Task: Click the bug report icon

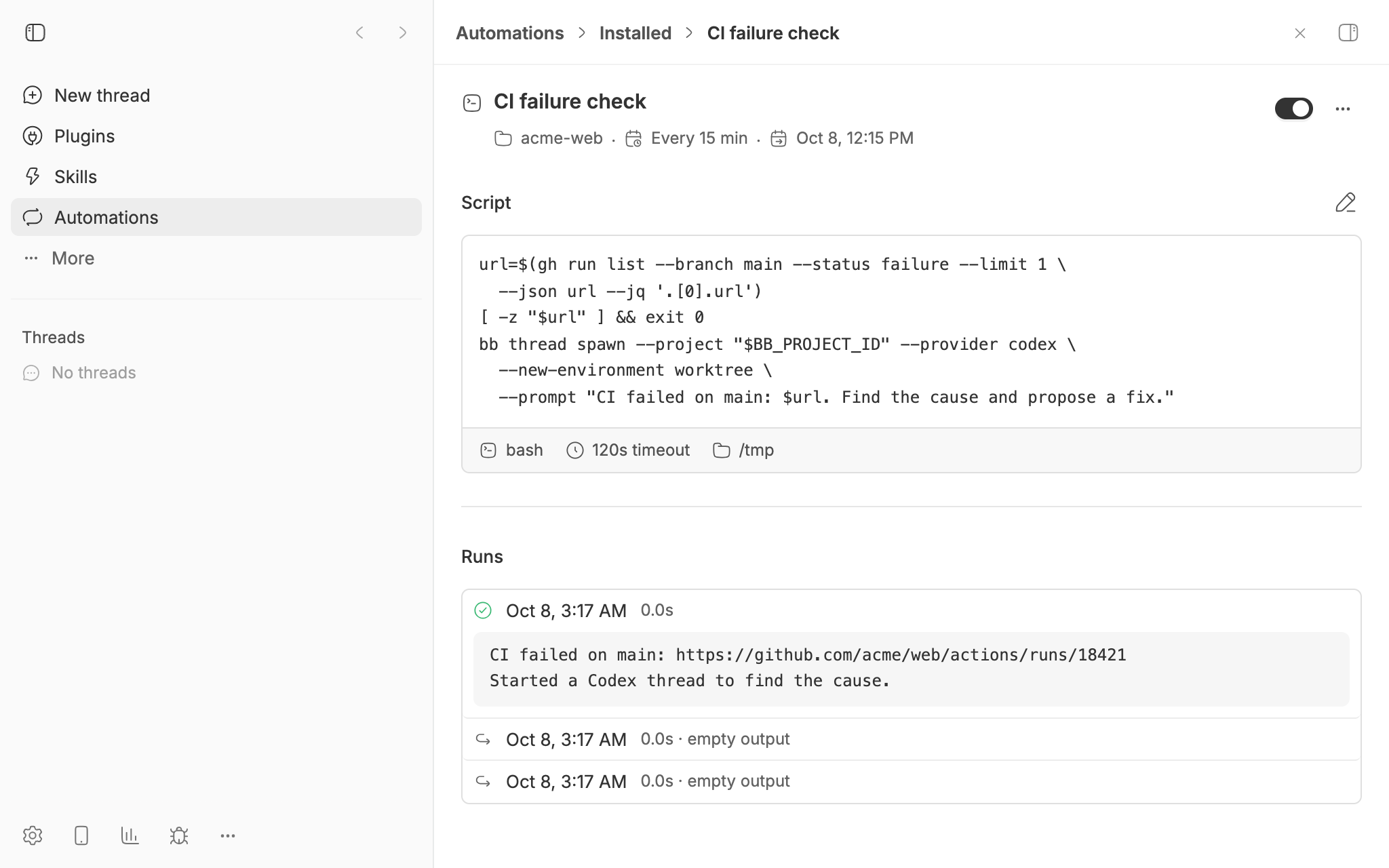Action: click(179, 835)
